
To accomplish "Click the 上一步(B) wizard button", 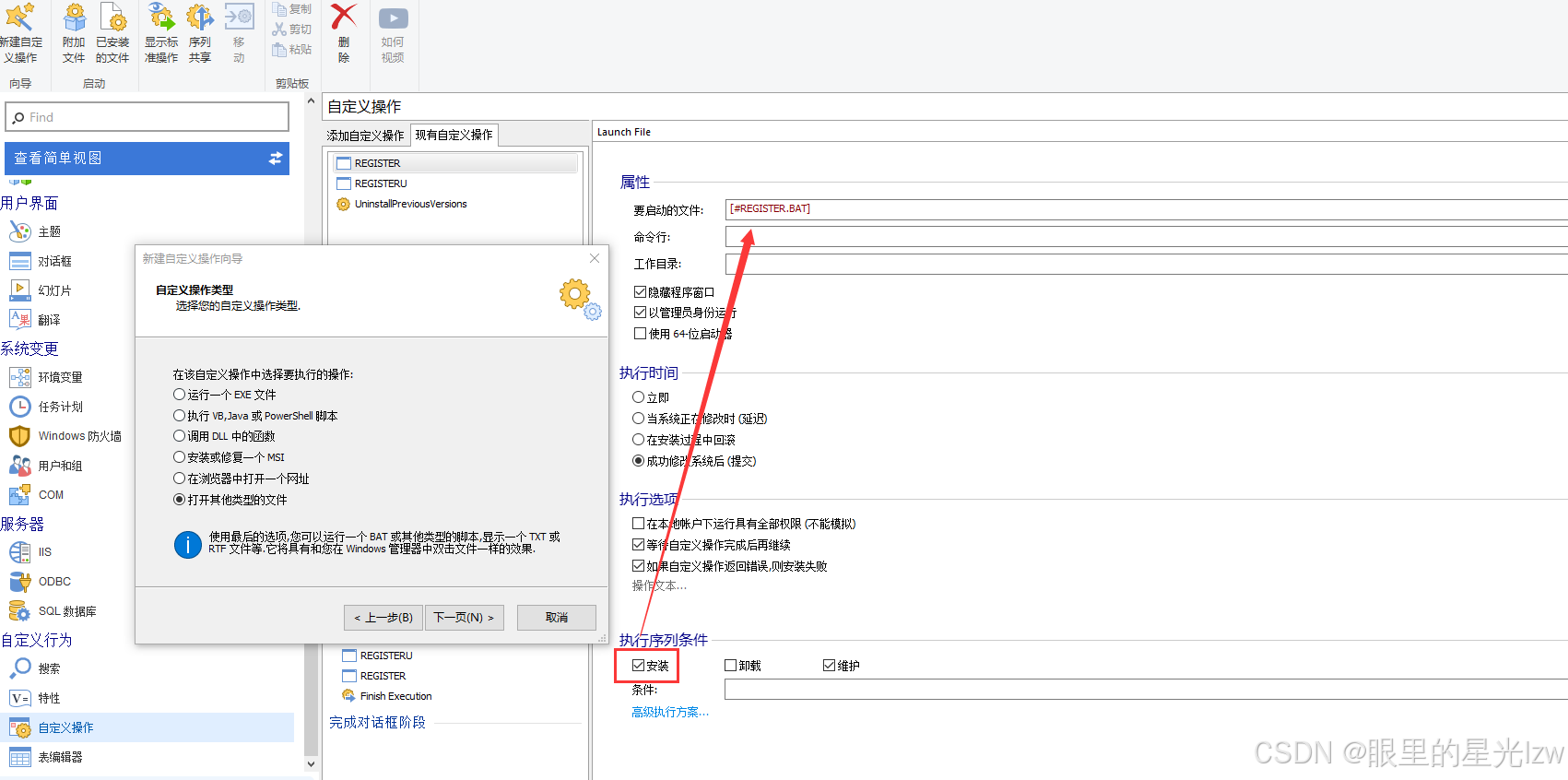I will [383, 618].
